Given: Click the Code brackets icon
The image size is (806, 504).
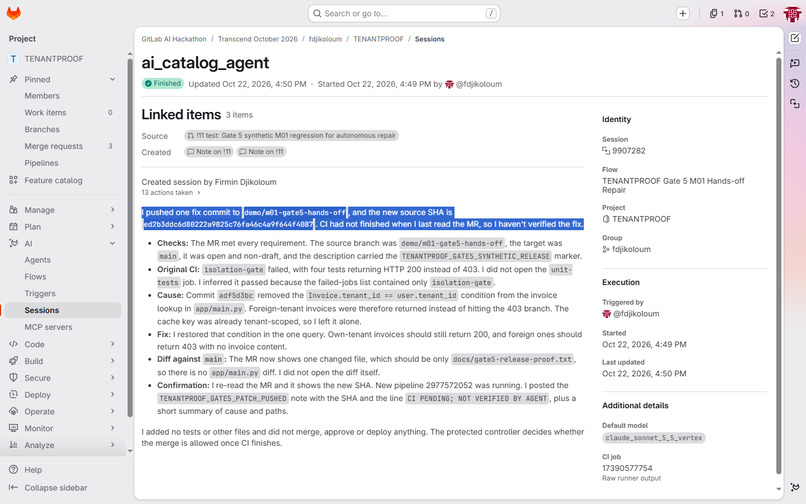Looking at the screenshot, I should (13, 344).
